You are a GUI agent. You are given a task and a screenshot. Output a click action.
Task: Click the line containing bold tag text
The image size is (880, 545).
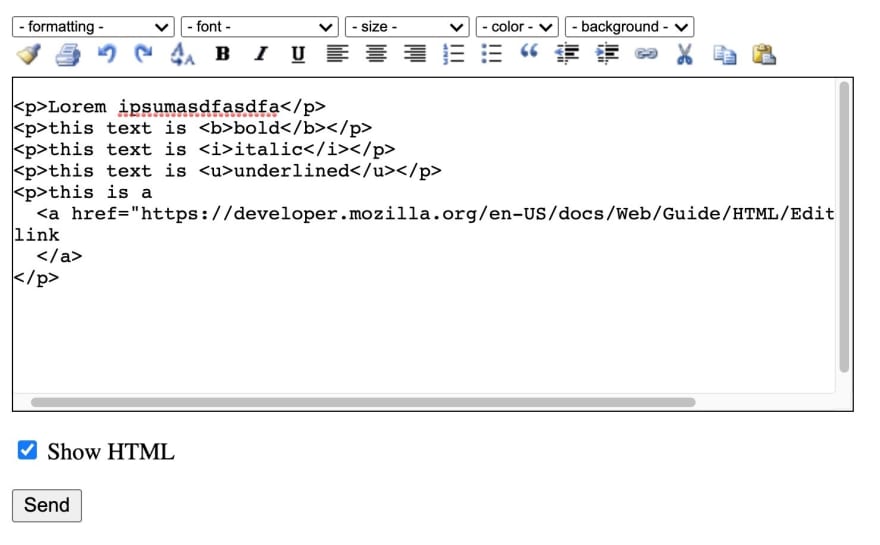point(192,128)
